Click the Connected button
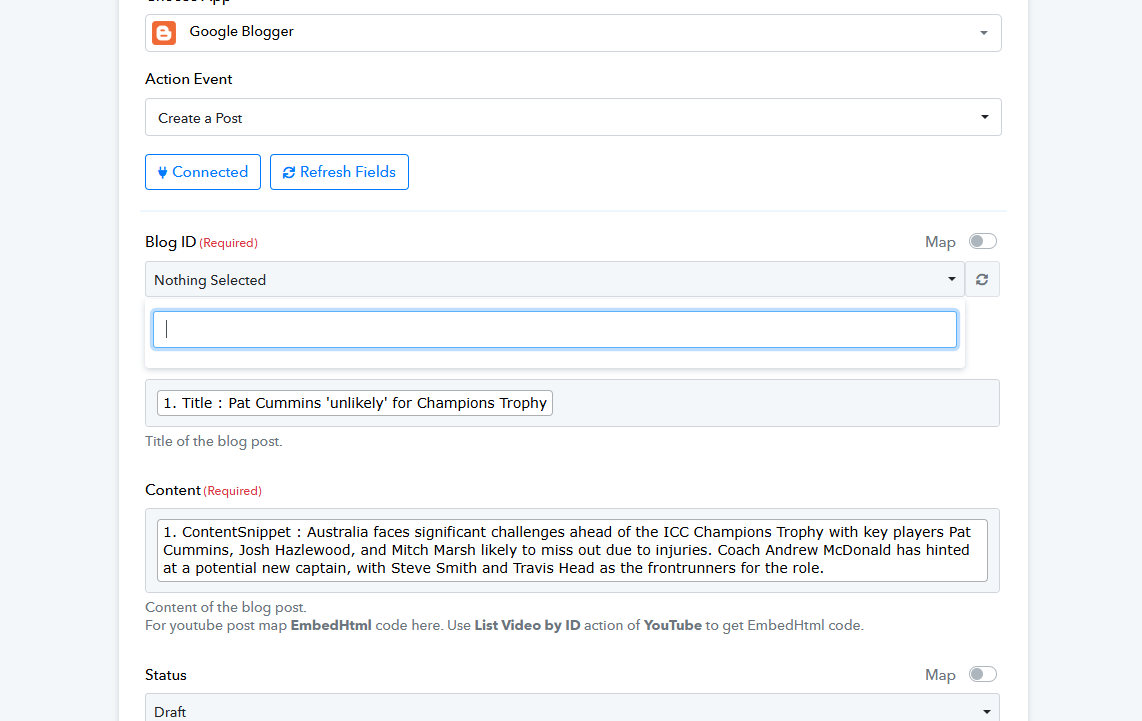This screenshot has height=721, width=1142. tap(202, 172)
